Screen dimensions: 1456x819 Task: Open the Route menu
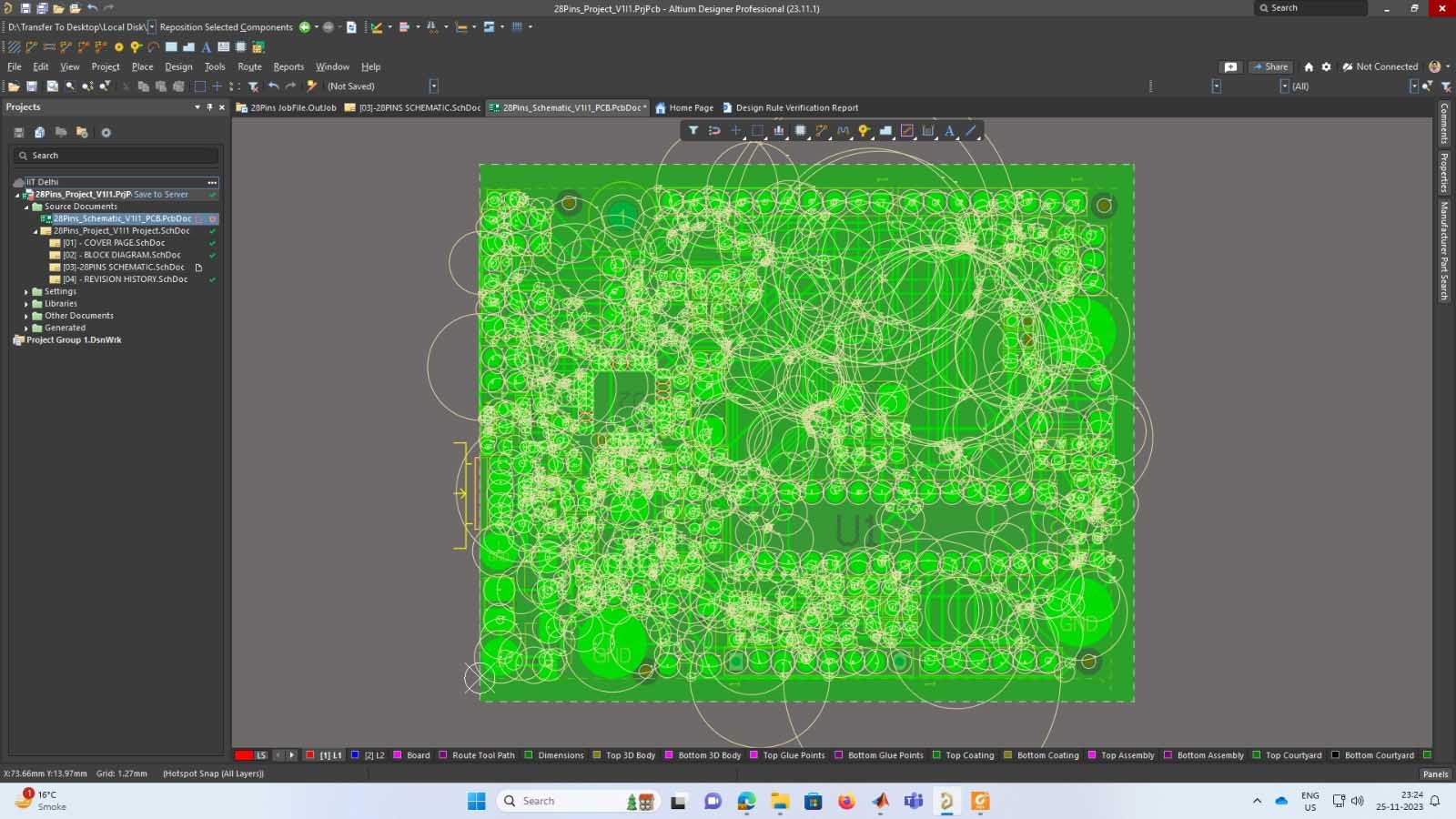(249, 66)
